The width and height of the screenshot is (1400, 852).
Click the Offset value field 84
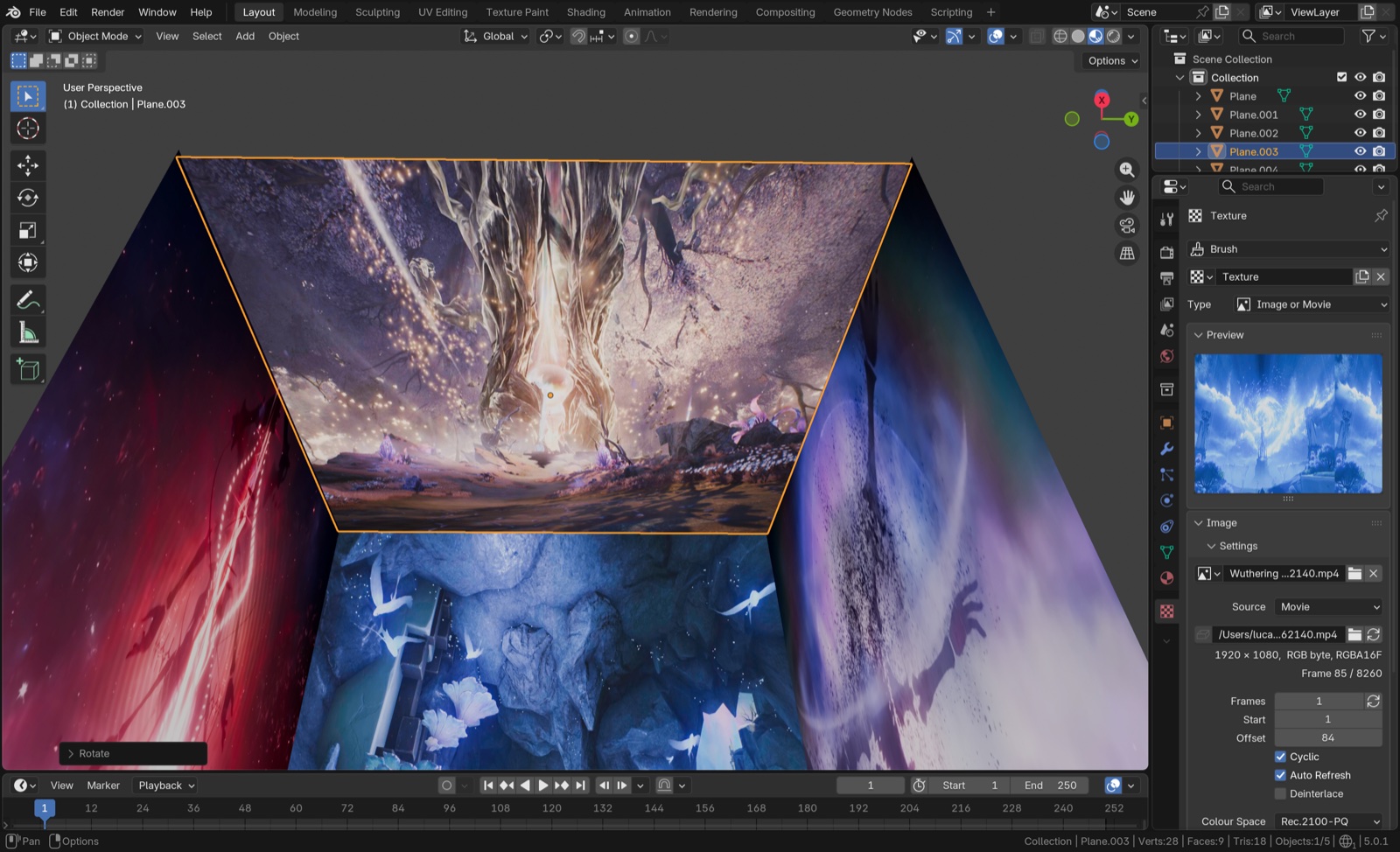click(1328, 738)
